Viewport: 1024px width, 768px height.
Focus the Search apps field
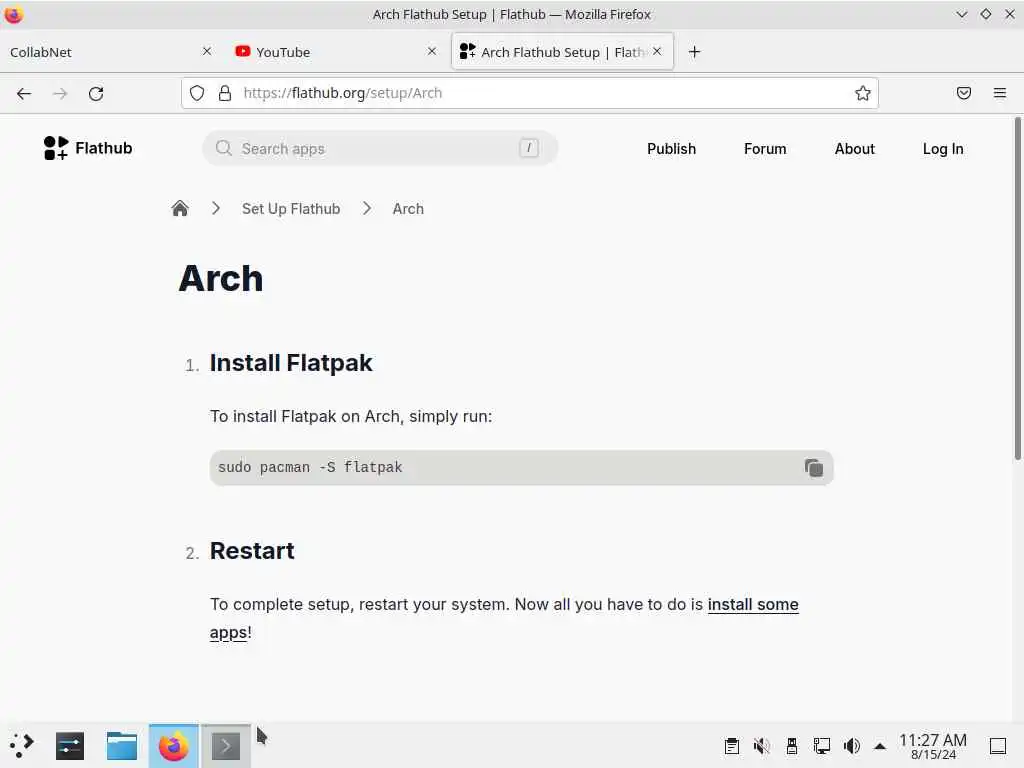380,148
